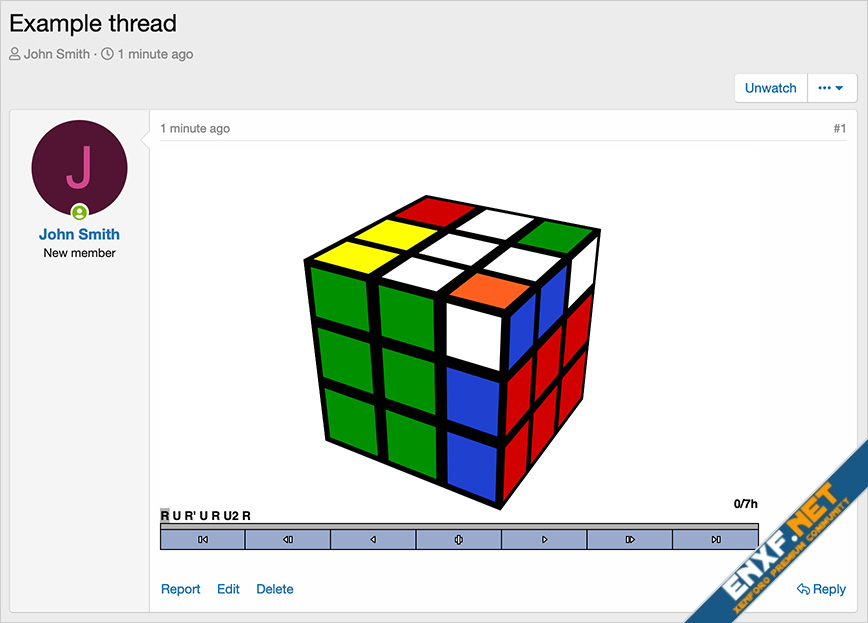Click the fast forward playback button
This screenshot has width=868, height=623.
pos(630,539)
